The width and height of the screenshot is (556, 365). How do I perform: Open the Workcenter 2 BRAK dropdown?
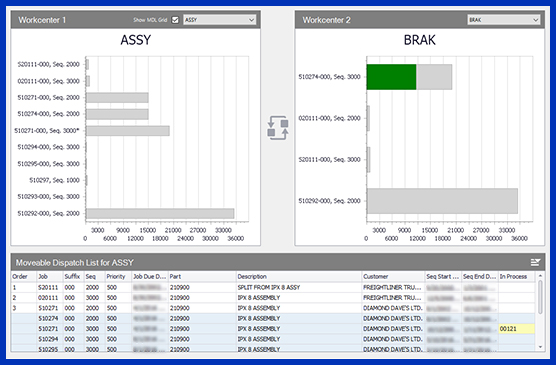[504, 20]
